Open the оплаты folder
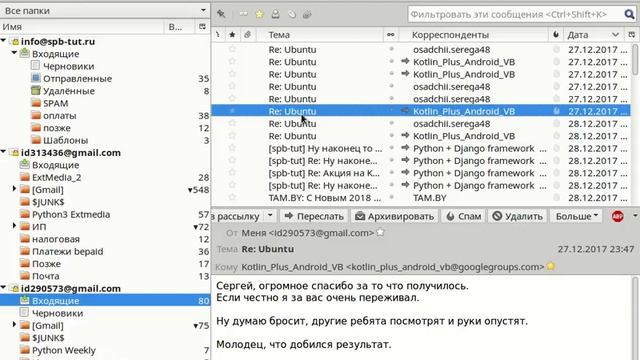The height and width of the screenshot is (360, 640). [60, 116]
